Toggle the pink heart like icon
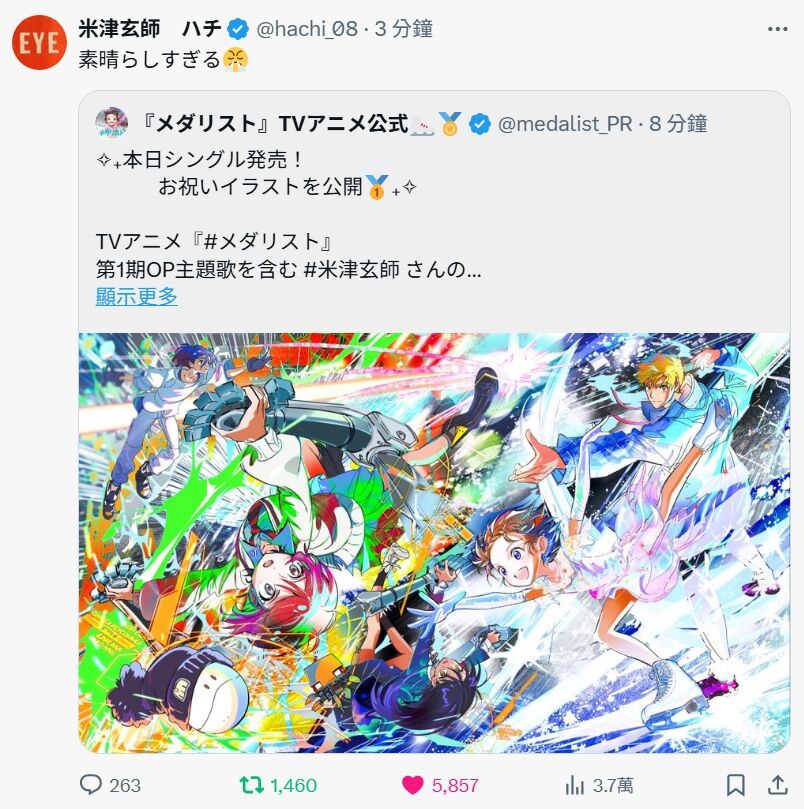Image resolution: width=804 pixels, height=809 pixels. point(413,785)
